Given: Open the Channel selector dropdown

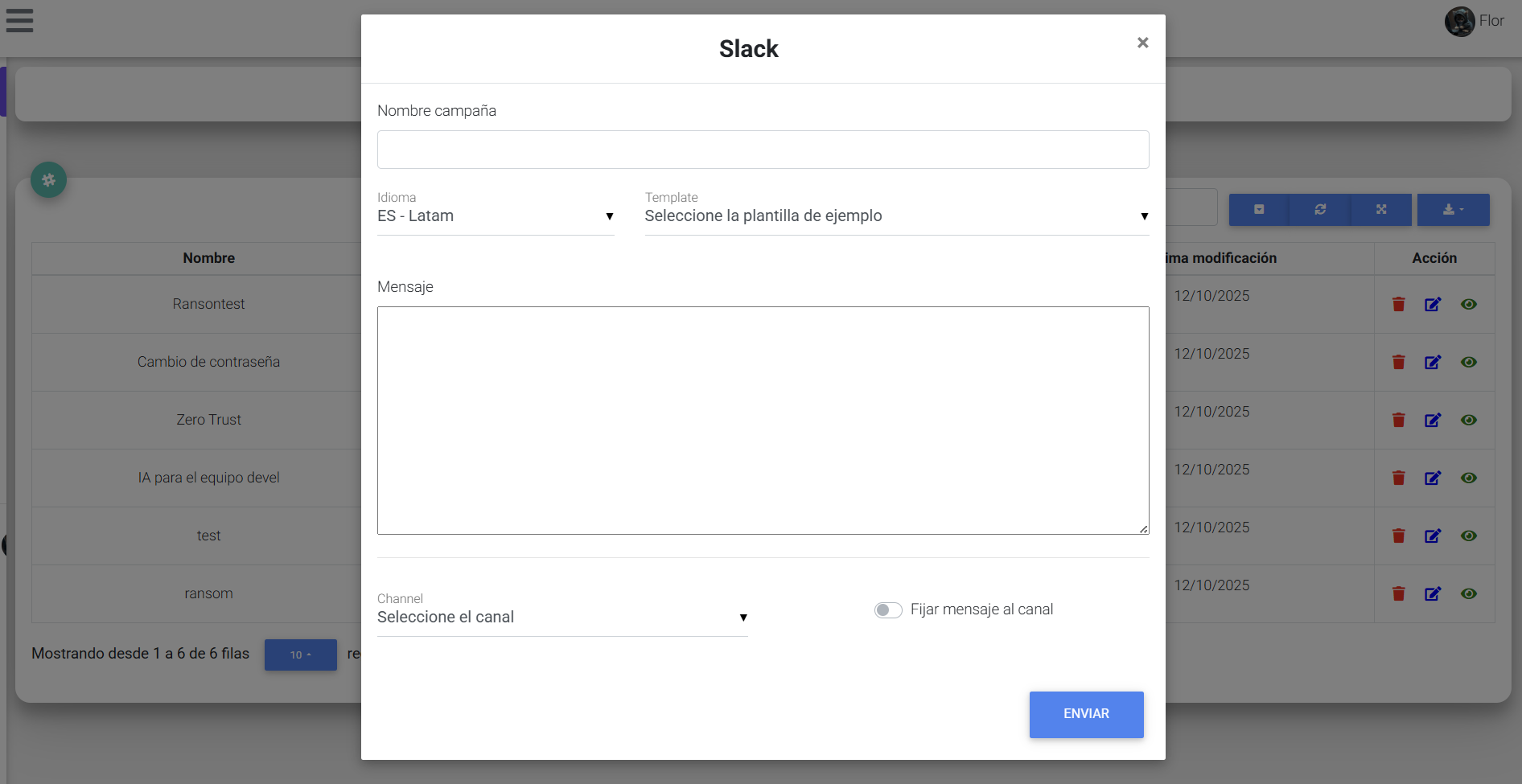Looking at the screenshot, I should [561, 618].
